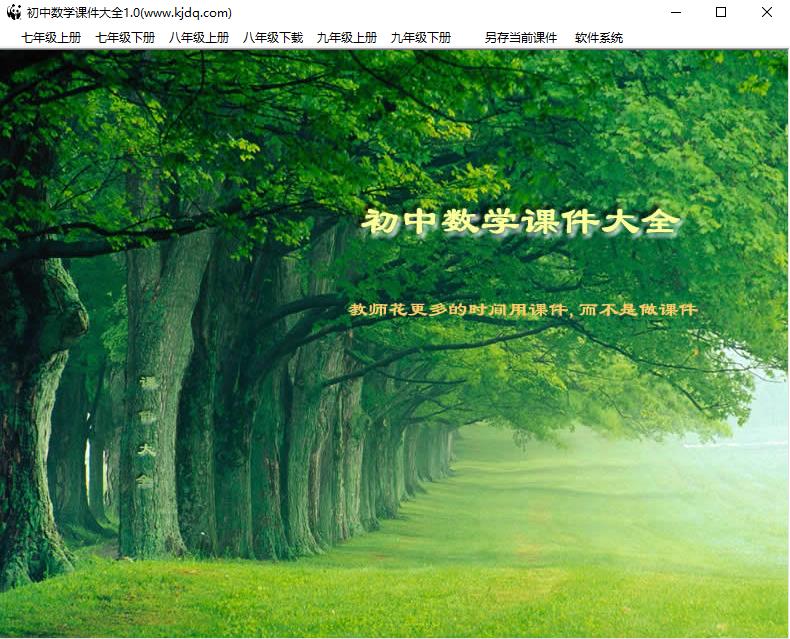Click the large 初中数学课件大全 heading
790x639 pixels.
point(520,222)
